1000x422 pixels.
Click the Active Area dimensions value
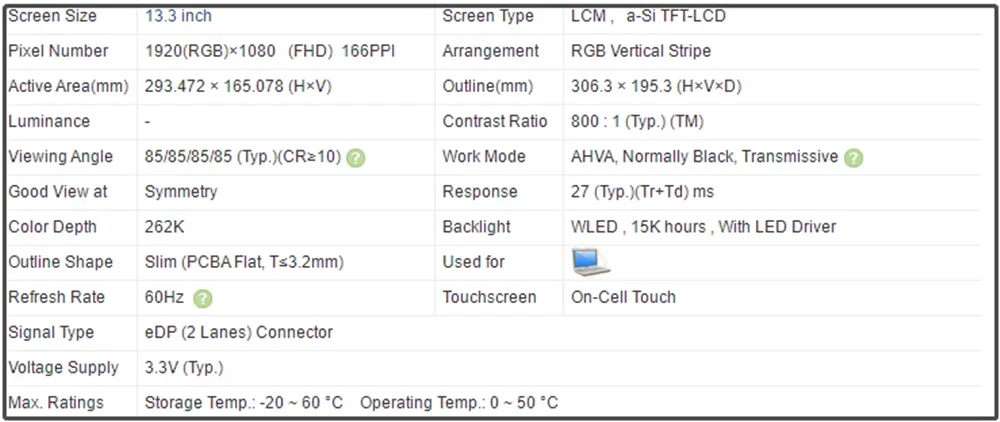(238, 86)
